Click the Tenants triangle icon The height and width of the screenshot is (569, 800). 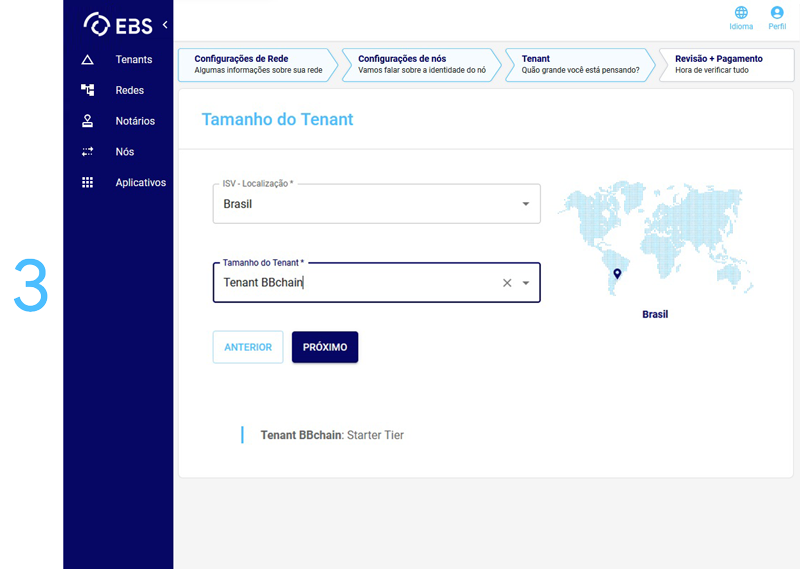(x=87, y=60)
